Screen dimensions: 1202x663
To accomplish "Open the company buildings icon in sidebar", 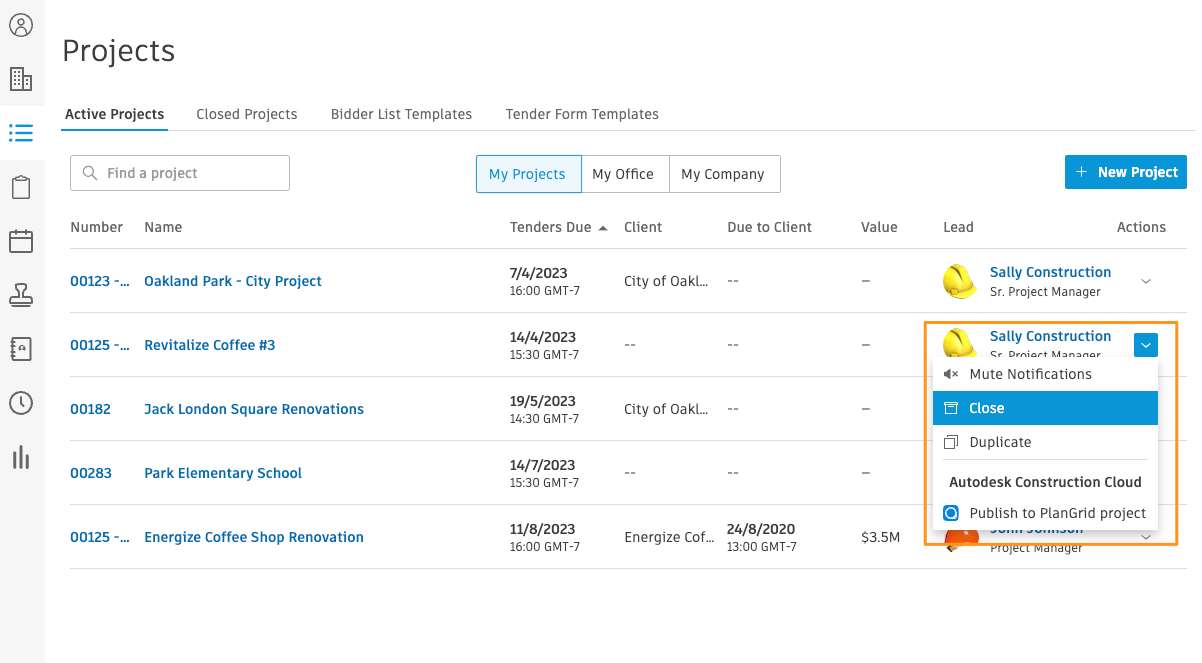I will coord(21,79).
